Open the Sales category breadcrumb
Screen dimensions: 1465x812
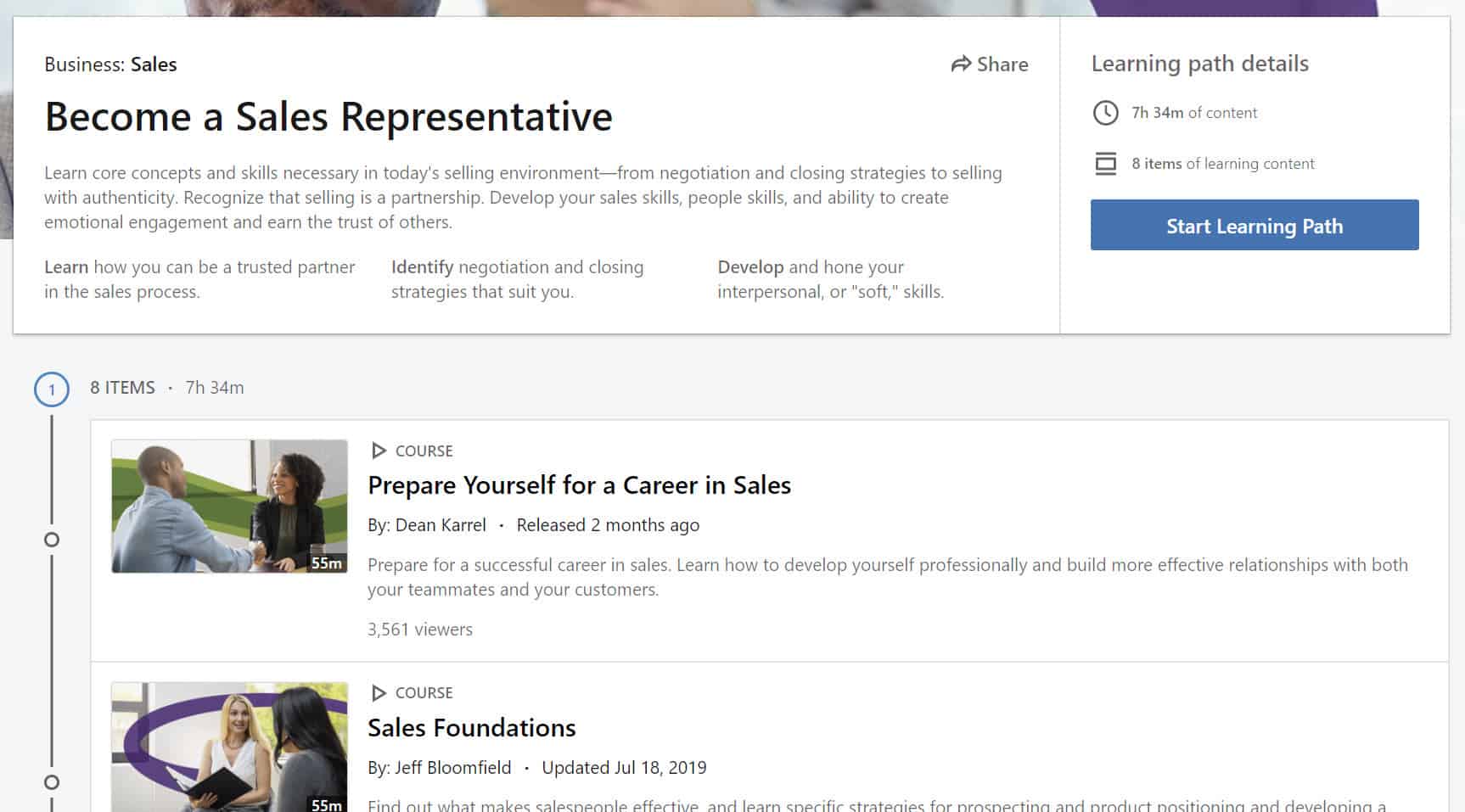[154, 64]
